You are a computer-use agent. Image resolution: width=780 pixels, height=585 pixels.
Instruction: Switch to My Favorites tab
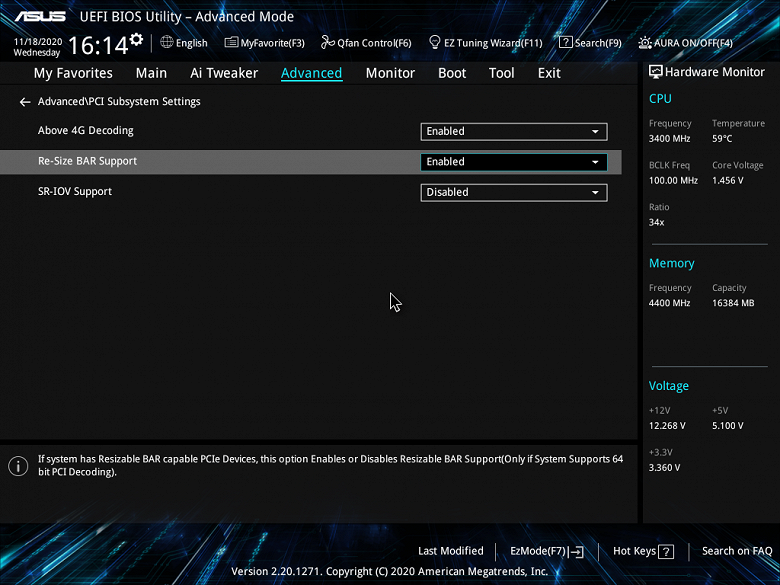[73, 73]
